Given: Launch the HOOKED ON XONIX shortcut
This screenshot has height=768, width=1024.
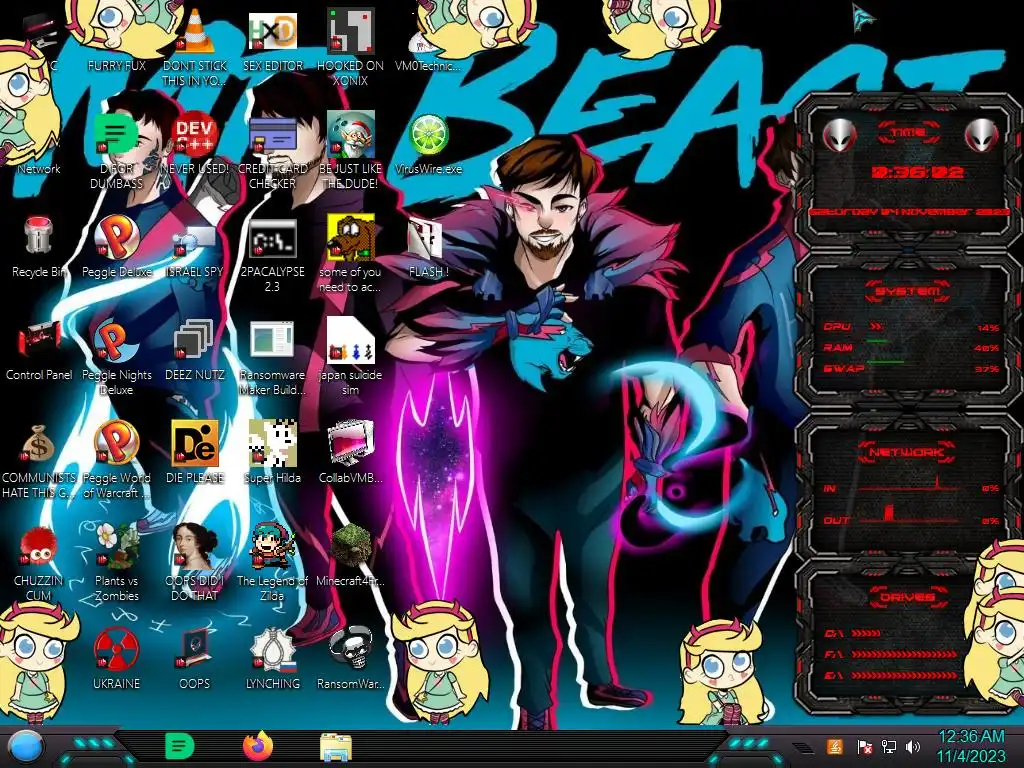Looking at the screenshot, I should pyautogui.click(x=351, y=31).
